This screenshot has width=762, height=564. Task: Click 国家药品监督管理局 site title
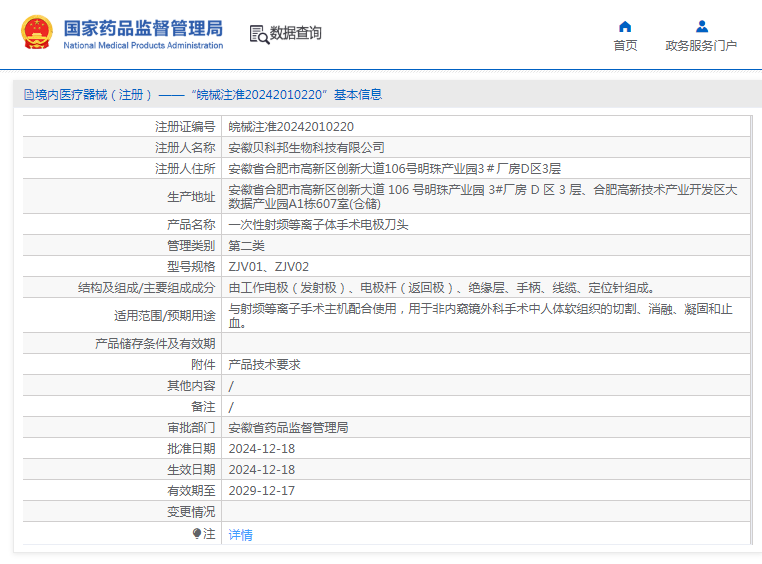pos(143,28)
